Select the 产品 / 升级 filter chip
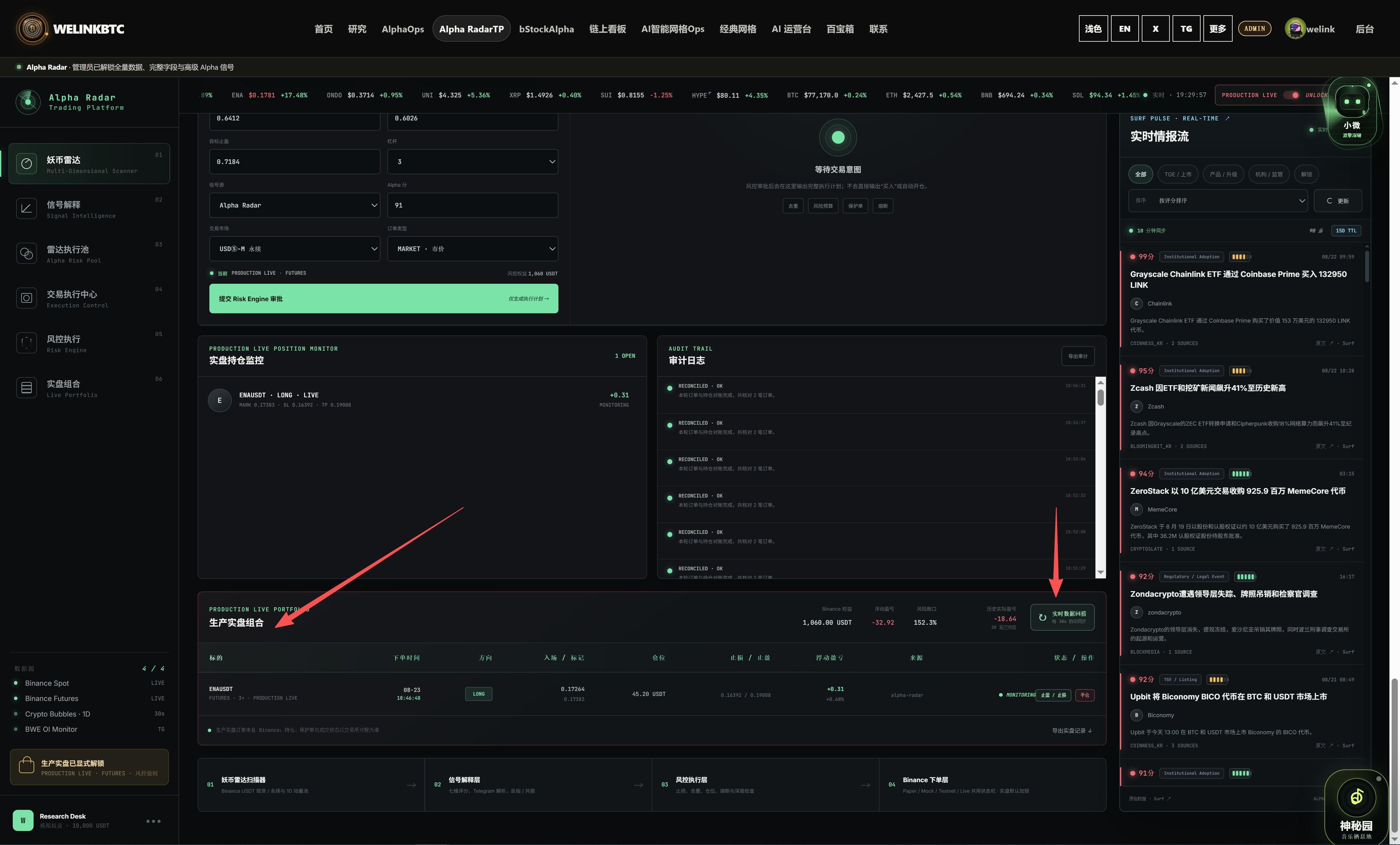This screenshot has width=1400, height=845. [1223, 175]
